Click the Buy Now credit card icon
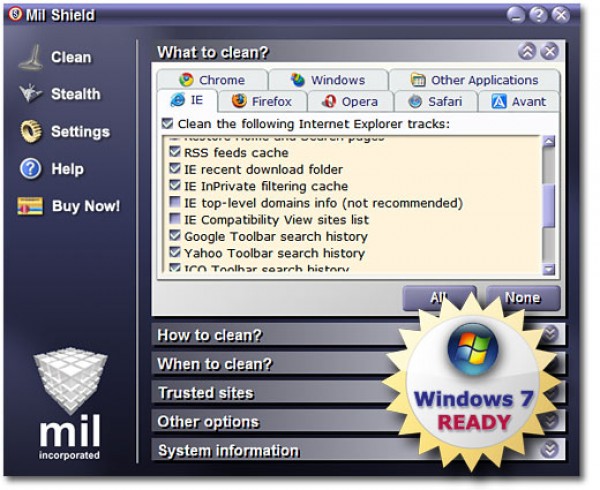This screenshot has width=600, height=490. pos(30,206)
